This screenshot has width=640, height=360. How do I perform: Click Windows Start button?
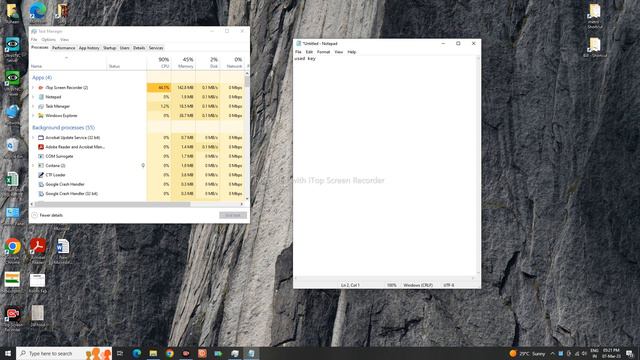8,353
